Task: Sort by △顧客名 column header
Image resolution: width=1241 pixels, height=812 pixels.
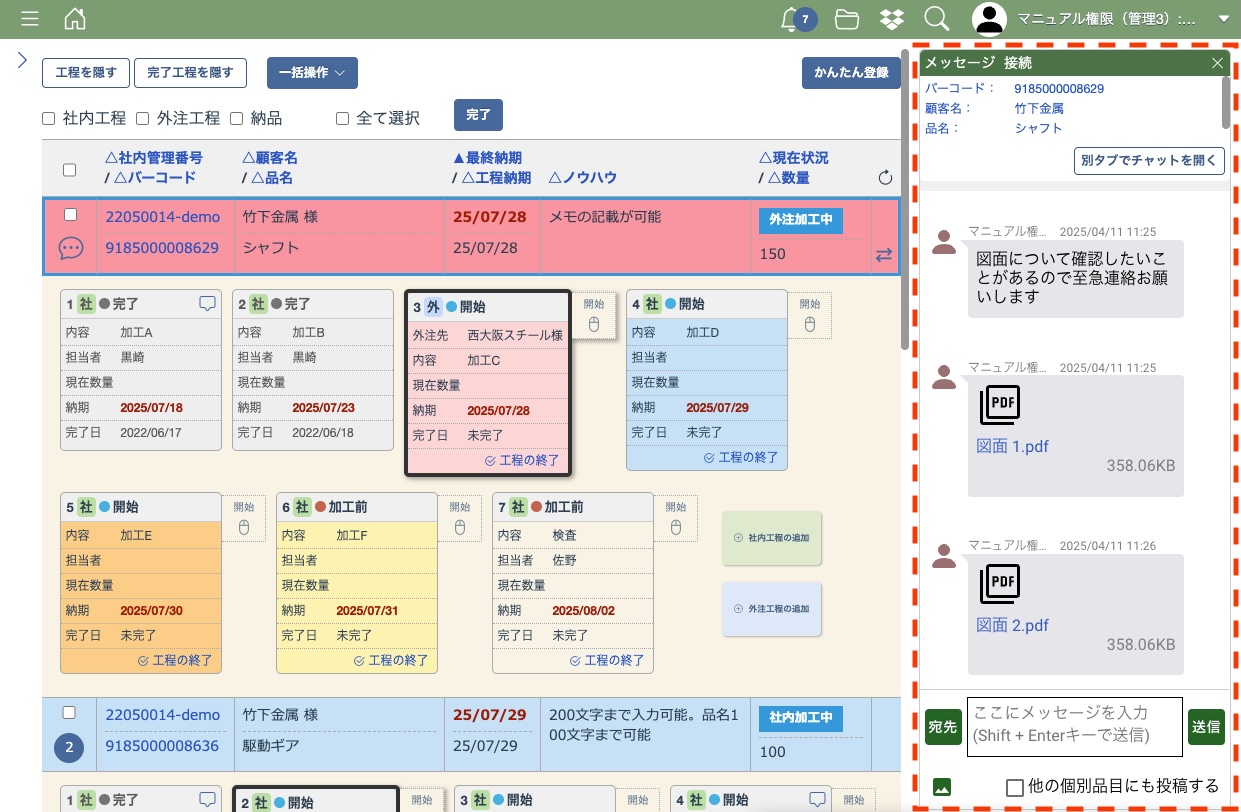Action: (270, 158)
